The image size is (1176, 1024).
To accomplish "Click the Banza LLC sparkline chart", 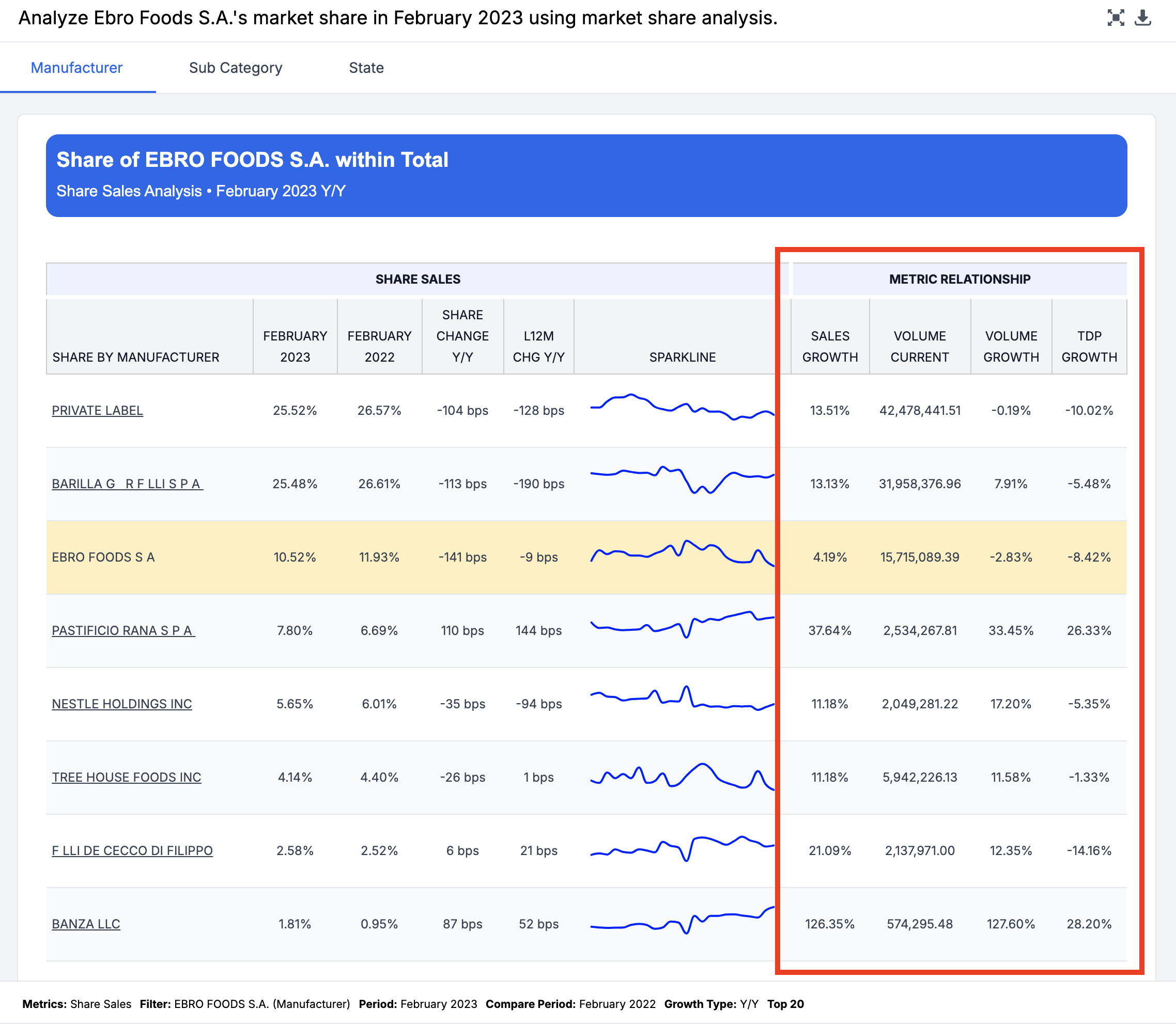I will click(682, 921).
